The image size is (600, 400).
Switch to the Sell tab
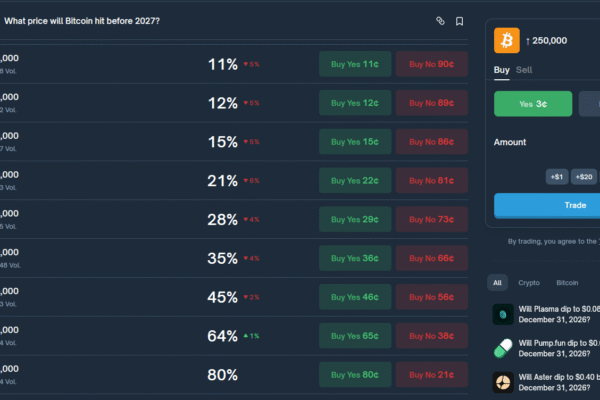click(x=524, y=70)
